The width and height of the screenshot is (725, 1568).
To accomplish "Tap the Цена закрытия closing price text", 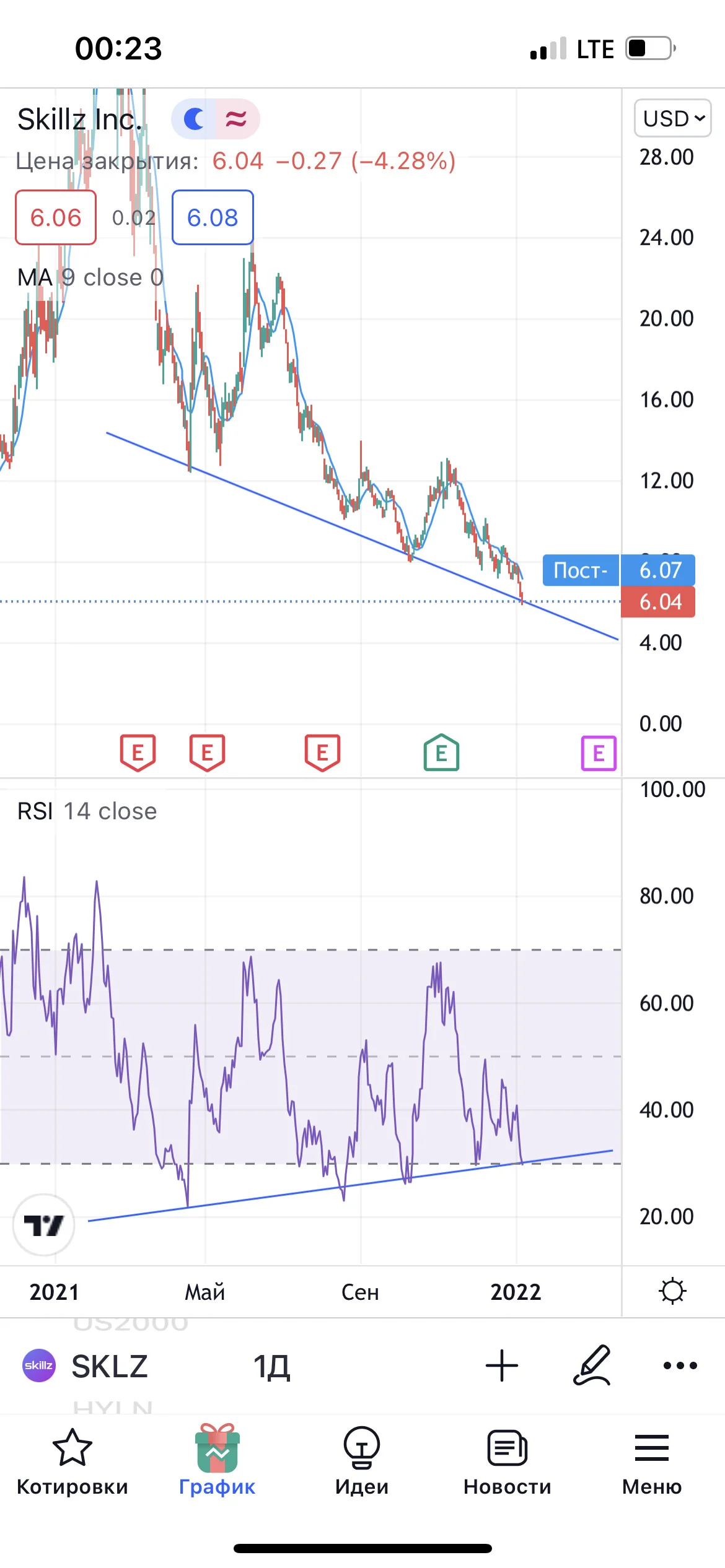I will pyautogui.click(x=107, y=161).
